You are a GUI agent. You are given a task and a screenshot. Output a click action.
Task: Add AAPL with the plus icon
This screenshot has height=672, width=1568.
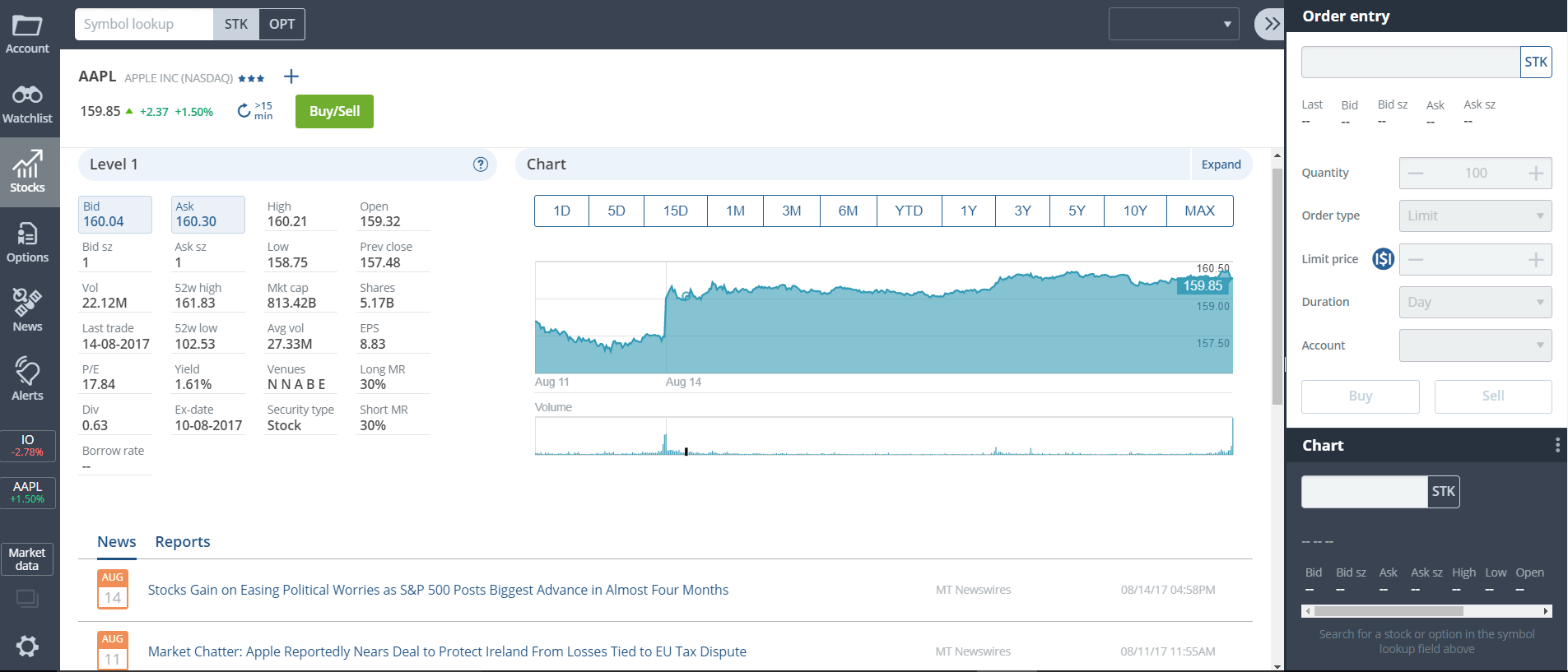pos(291,76)
